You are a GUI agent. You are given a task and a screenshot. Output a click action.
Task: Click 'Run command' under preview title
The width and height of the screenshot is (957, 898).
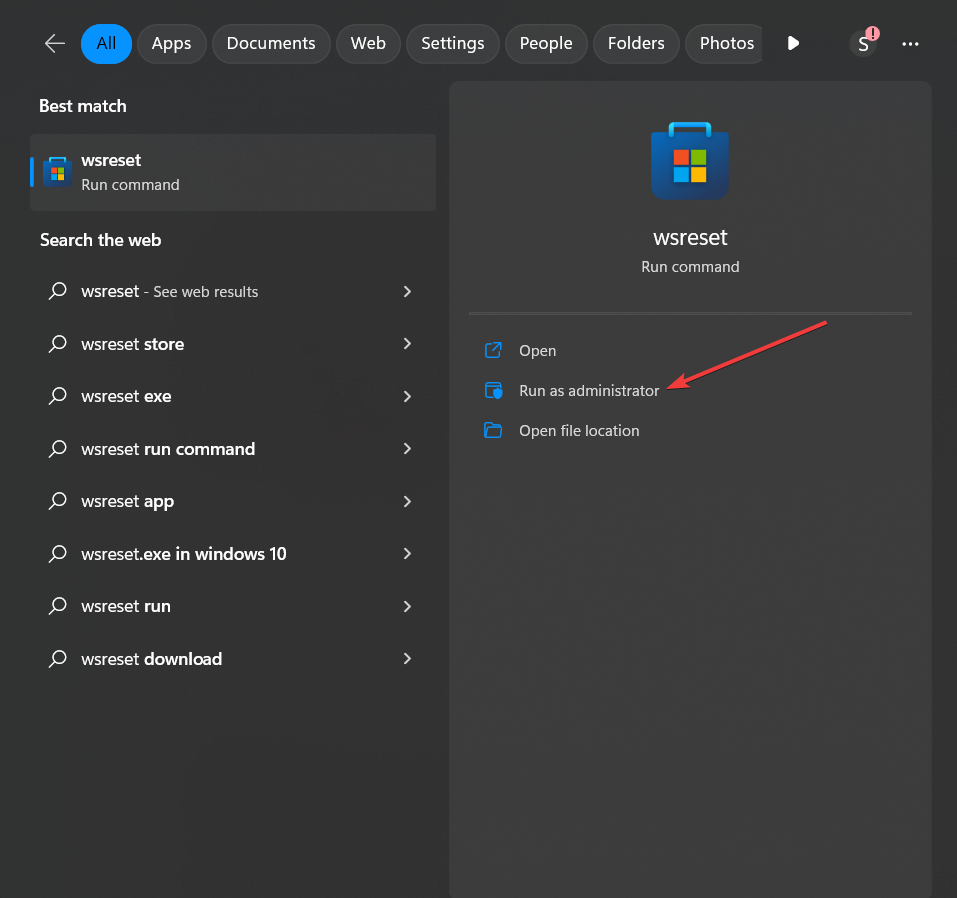(x=690, y=267)
